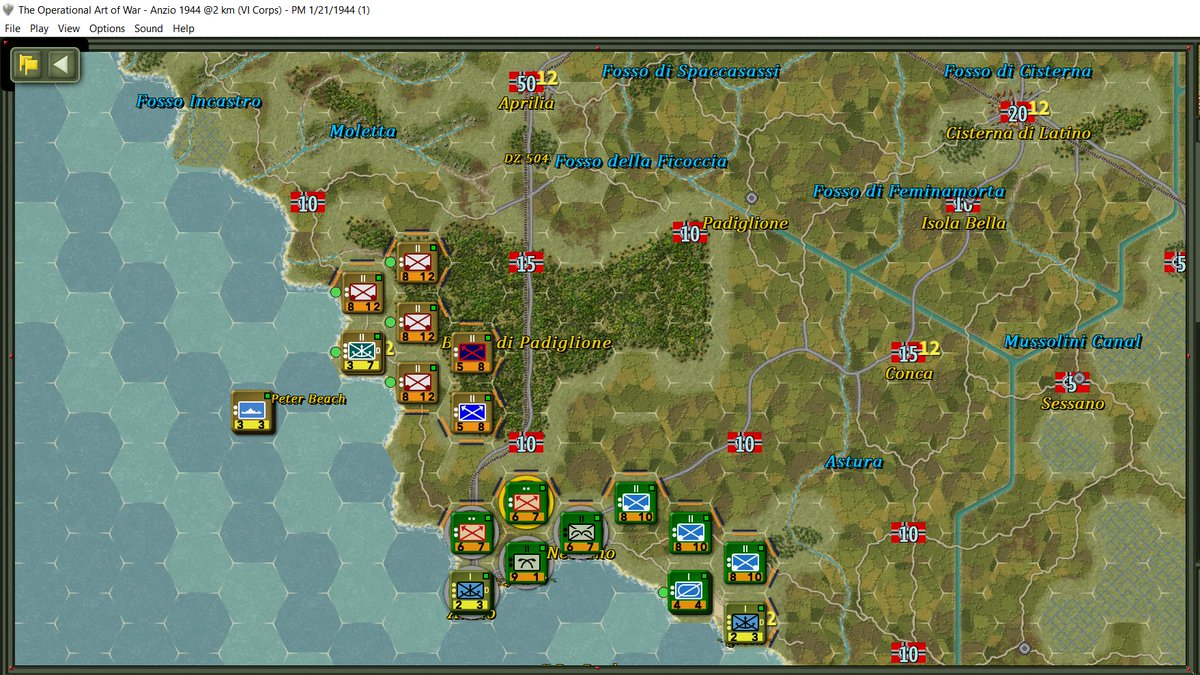Click the 10-point flag at Isola Bella

coord(963,204)
